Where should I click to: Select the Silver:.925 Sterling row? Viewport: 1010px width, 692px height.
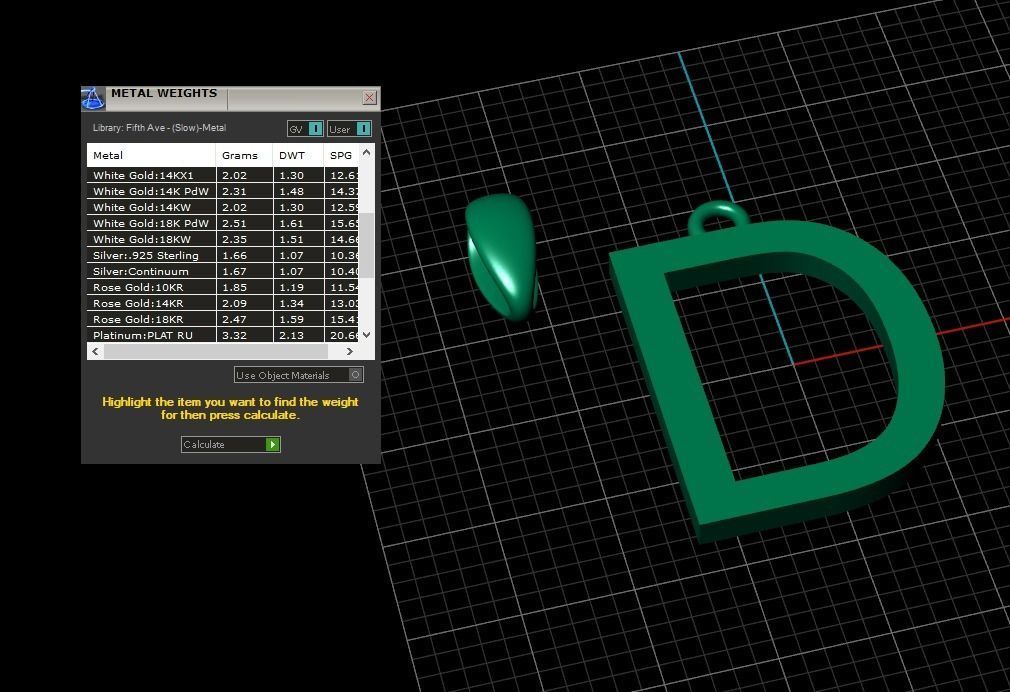[223, 255]
